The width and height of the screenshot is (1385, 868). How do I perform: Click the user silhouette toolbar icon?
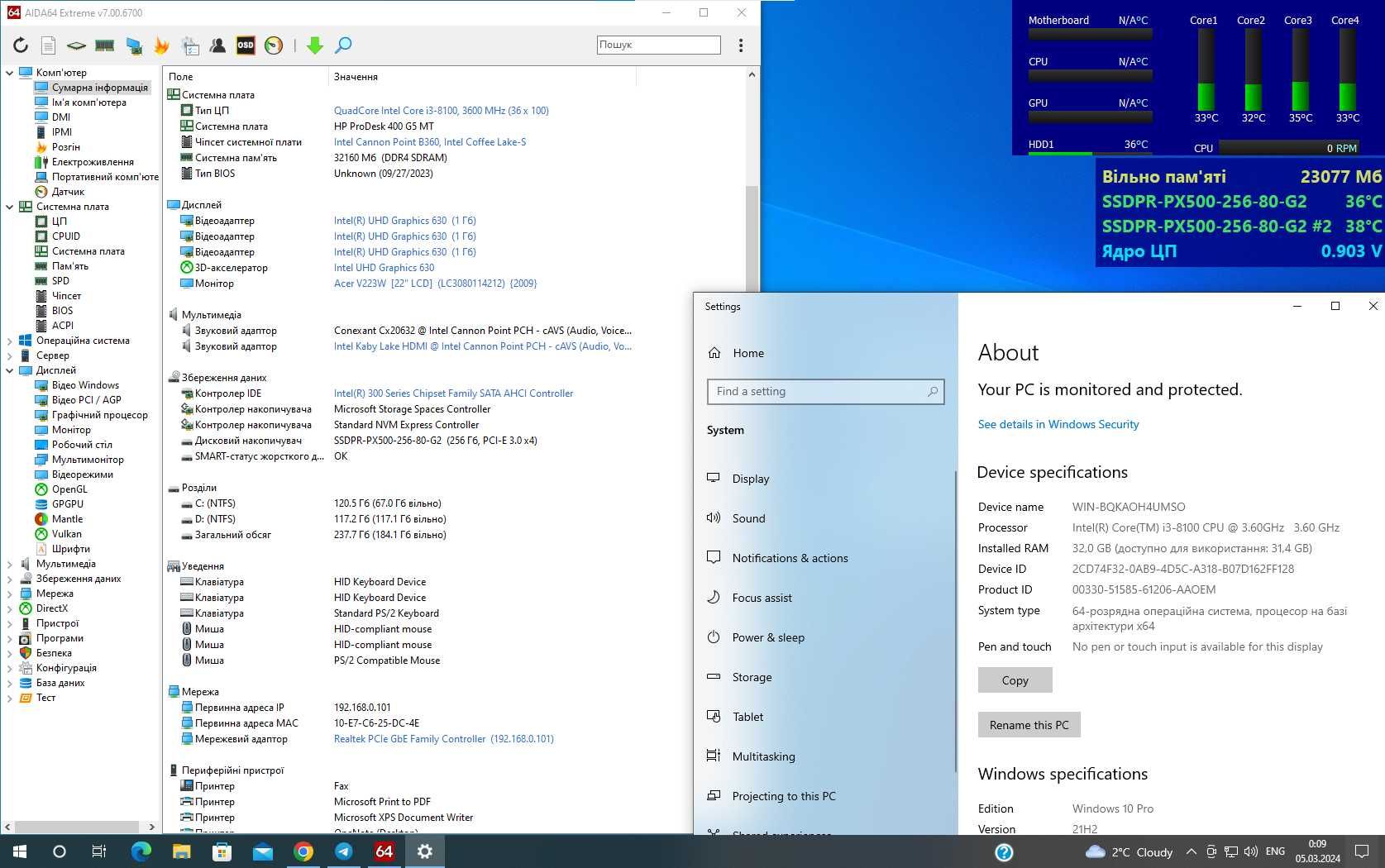coord(217,45)
